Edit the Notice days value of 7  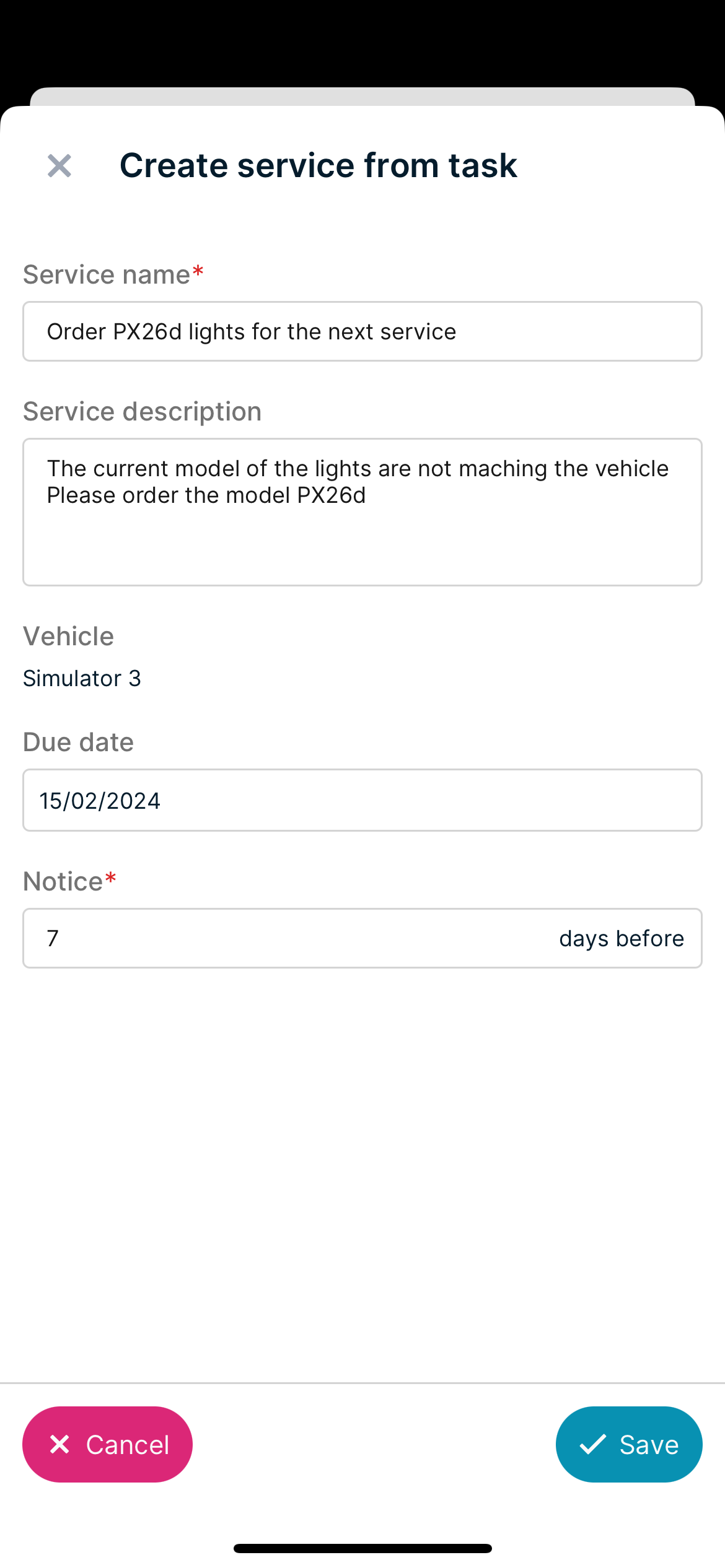291,938
